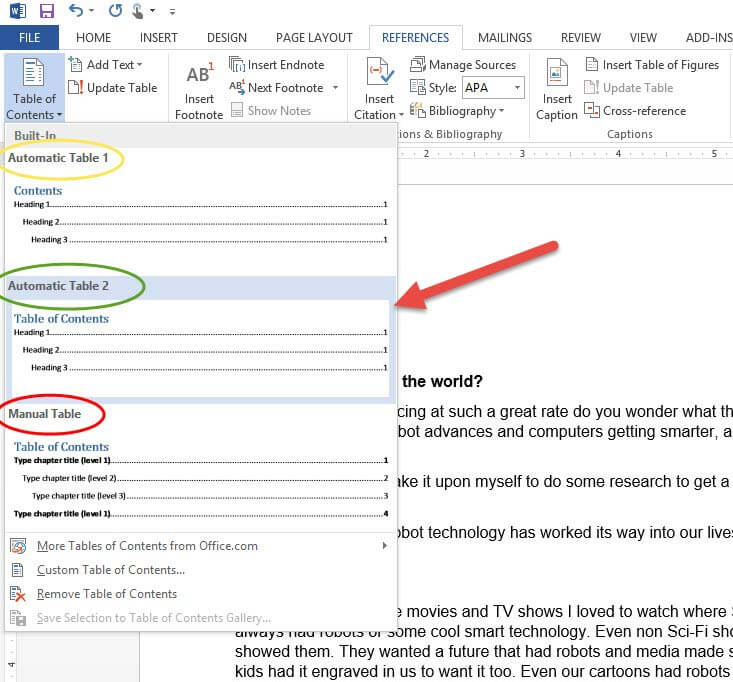Image resolution: width=733 pixels, height=682 pixels.
Task: Switch to the MAILINGS tab
Action: point(505,37)
